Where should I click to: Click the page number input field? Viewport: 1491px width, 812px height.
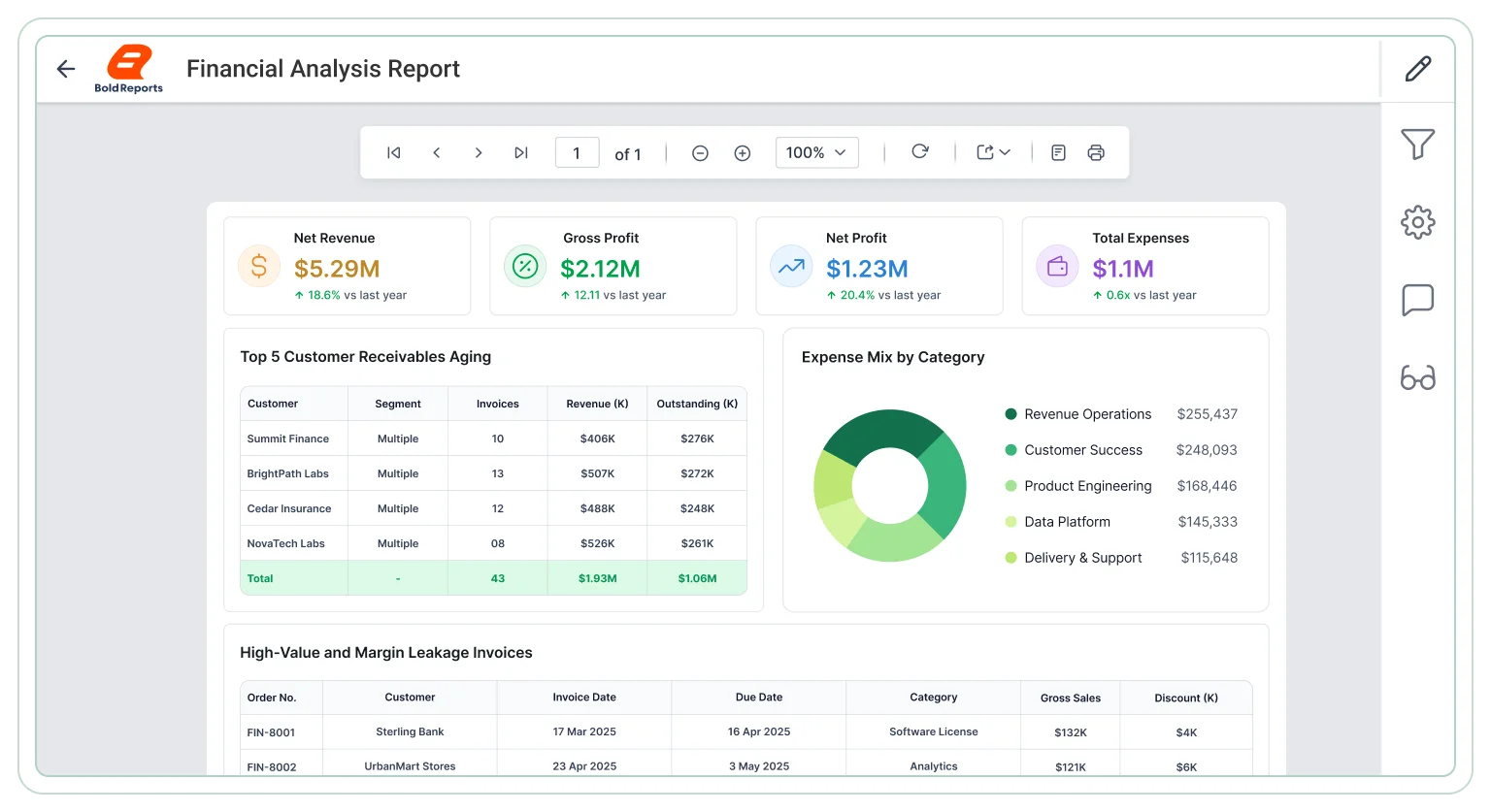point(577,152)
